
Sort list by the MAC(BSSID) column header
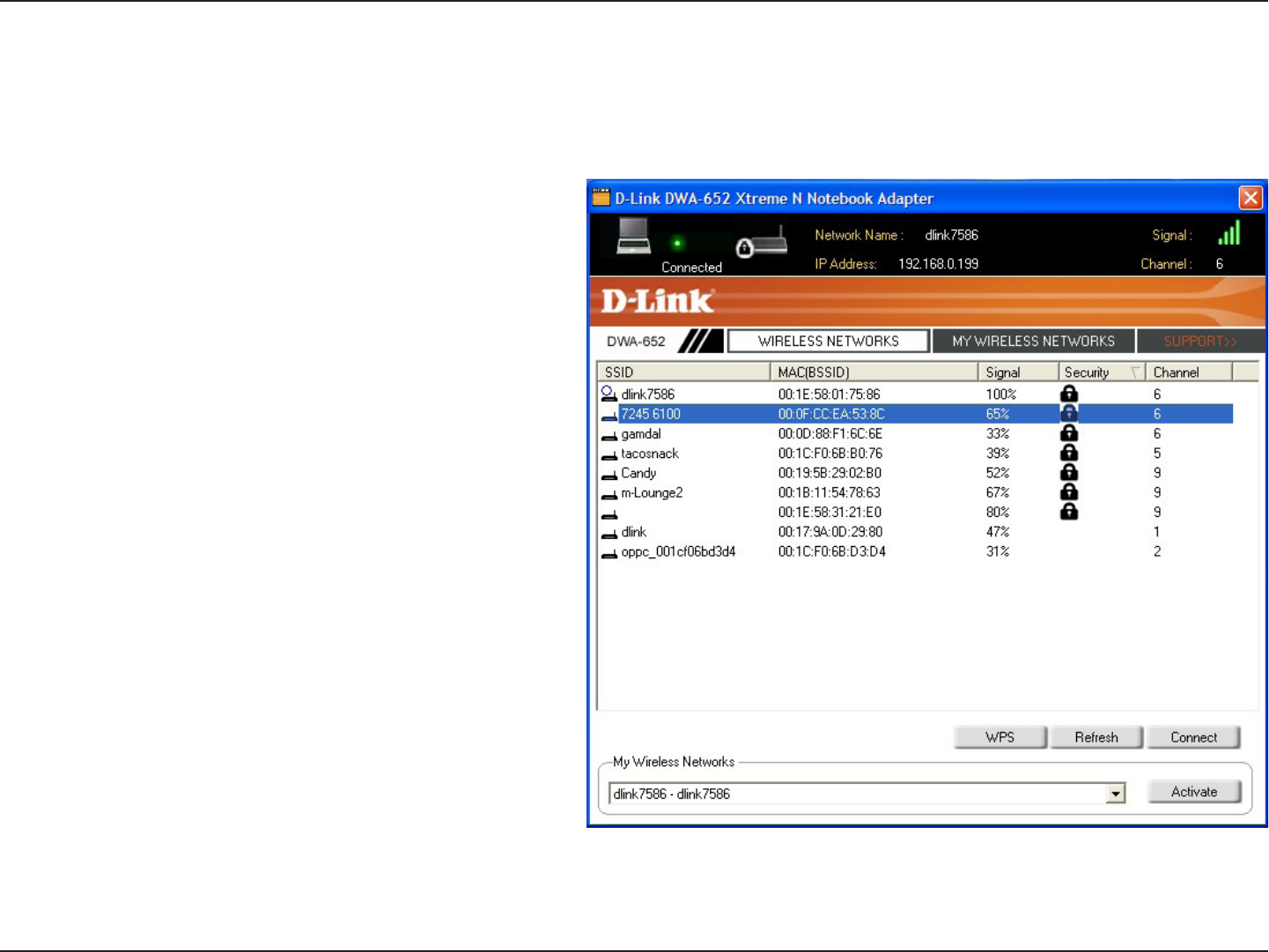pyautogui.click(x=874, y=373)
